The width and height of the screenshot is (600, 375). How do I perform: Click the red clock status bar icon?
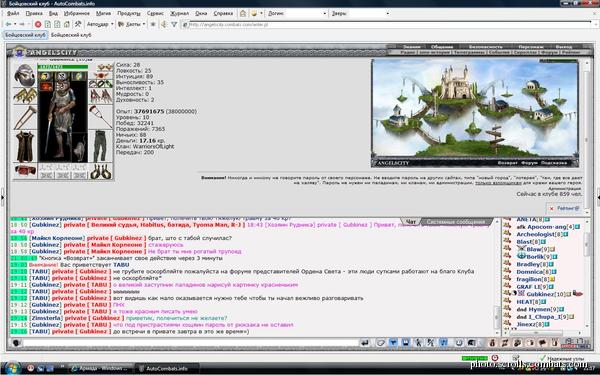tap(494, 358)
